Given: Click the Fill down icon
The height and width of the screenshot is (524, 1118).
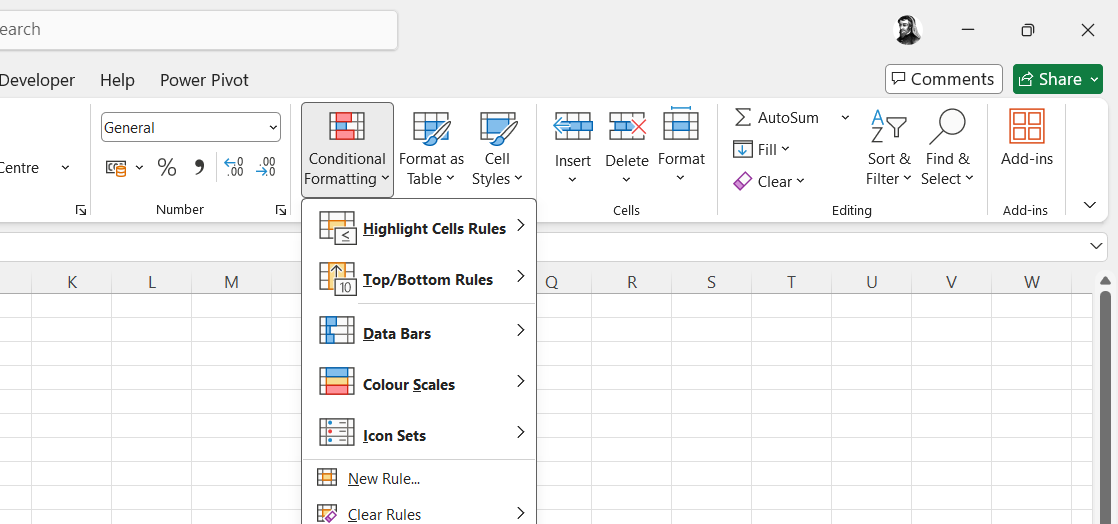Looking at the screenshot, I should [x=743, y=150].
